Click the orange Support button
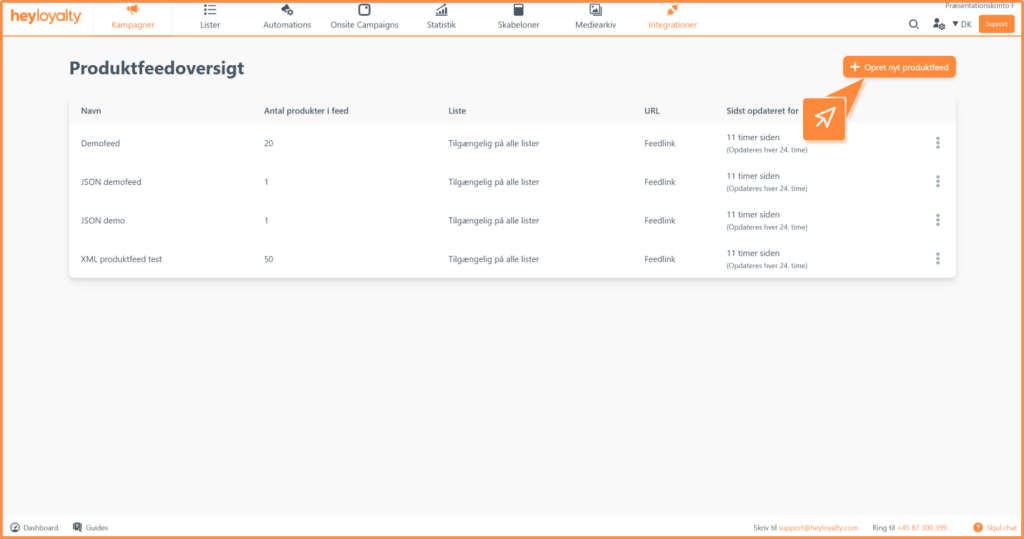The height and width of the screenshot is (539, 1024). point(996,24)
